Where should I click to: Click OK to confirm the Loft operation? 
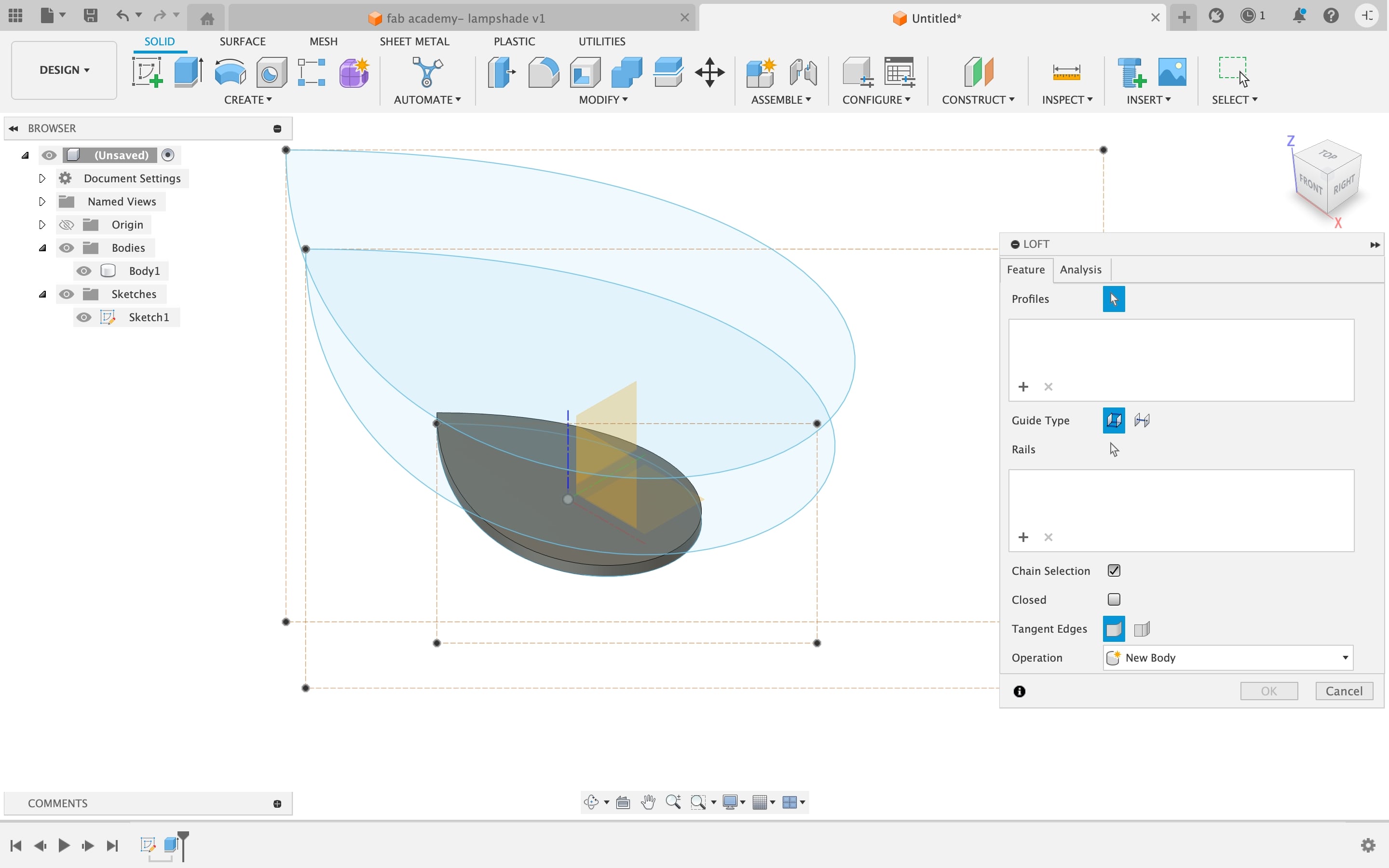[x=1269, y=690]
